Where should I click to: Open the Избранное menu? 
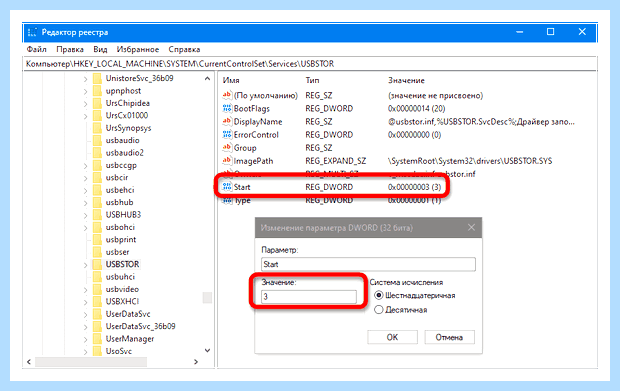[138, 49]
